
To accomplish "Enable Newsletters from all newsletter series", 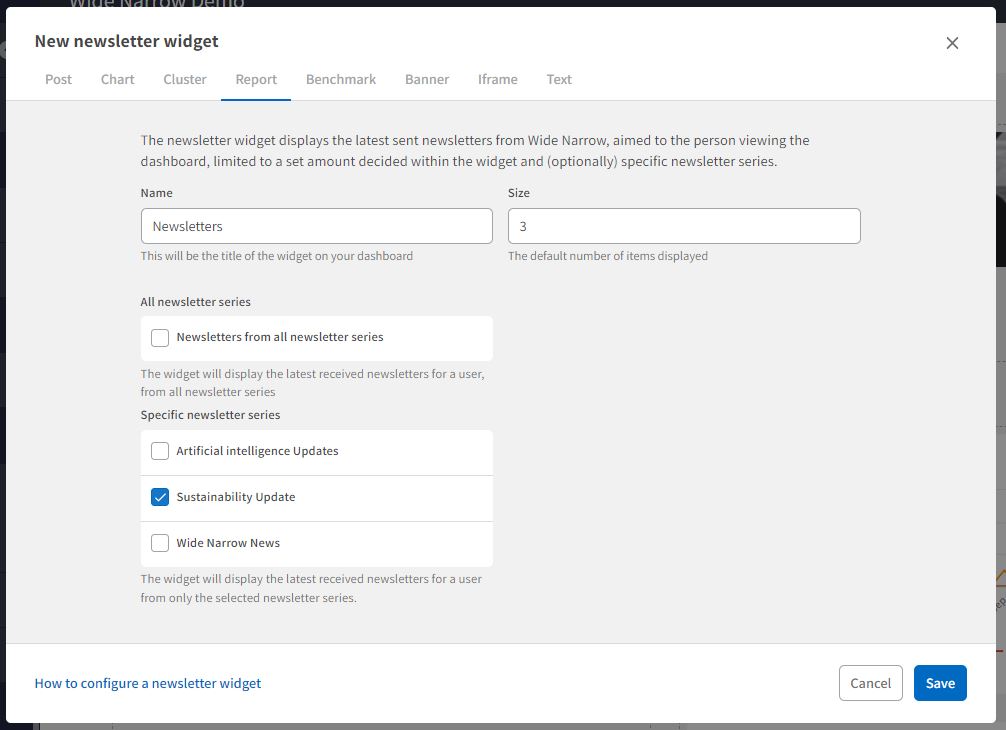I will [x=160, y=338].
